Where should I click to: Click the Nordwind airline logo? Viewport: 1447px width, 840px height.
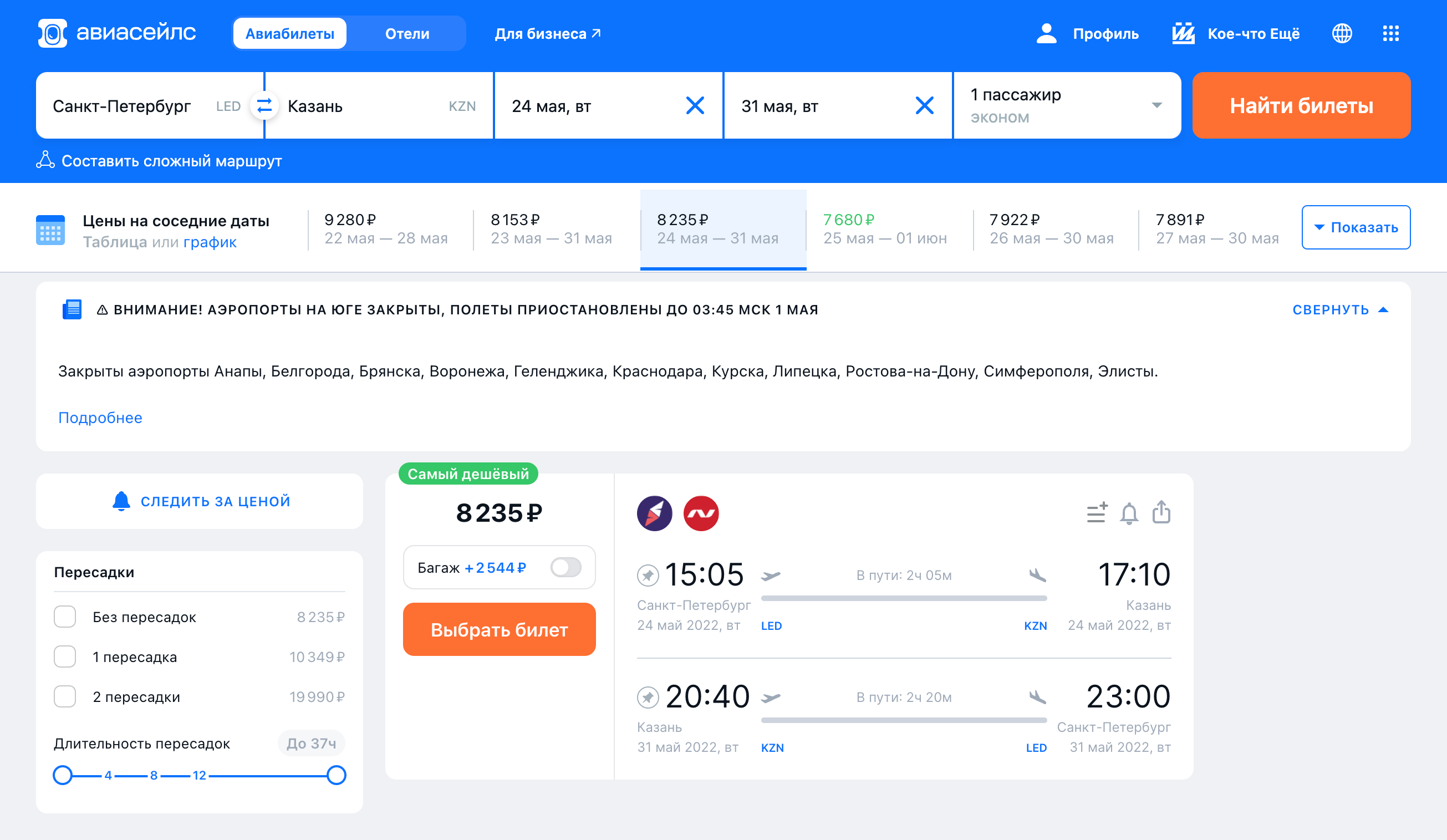[x=701, y=513]
